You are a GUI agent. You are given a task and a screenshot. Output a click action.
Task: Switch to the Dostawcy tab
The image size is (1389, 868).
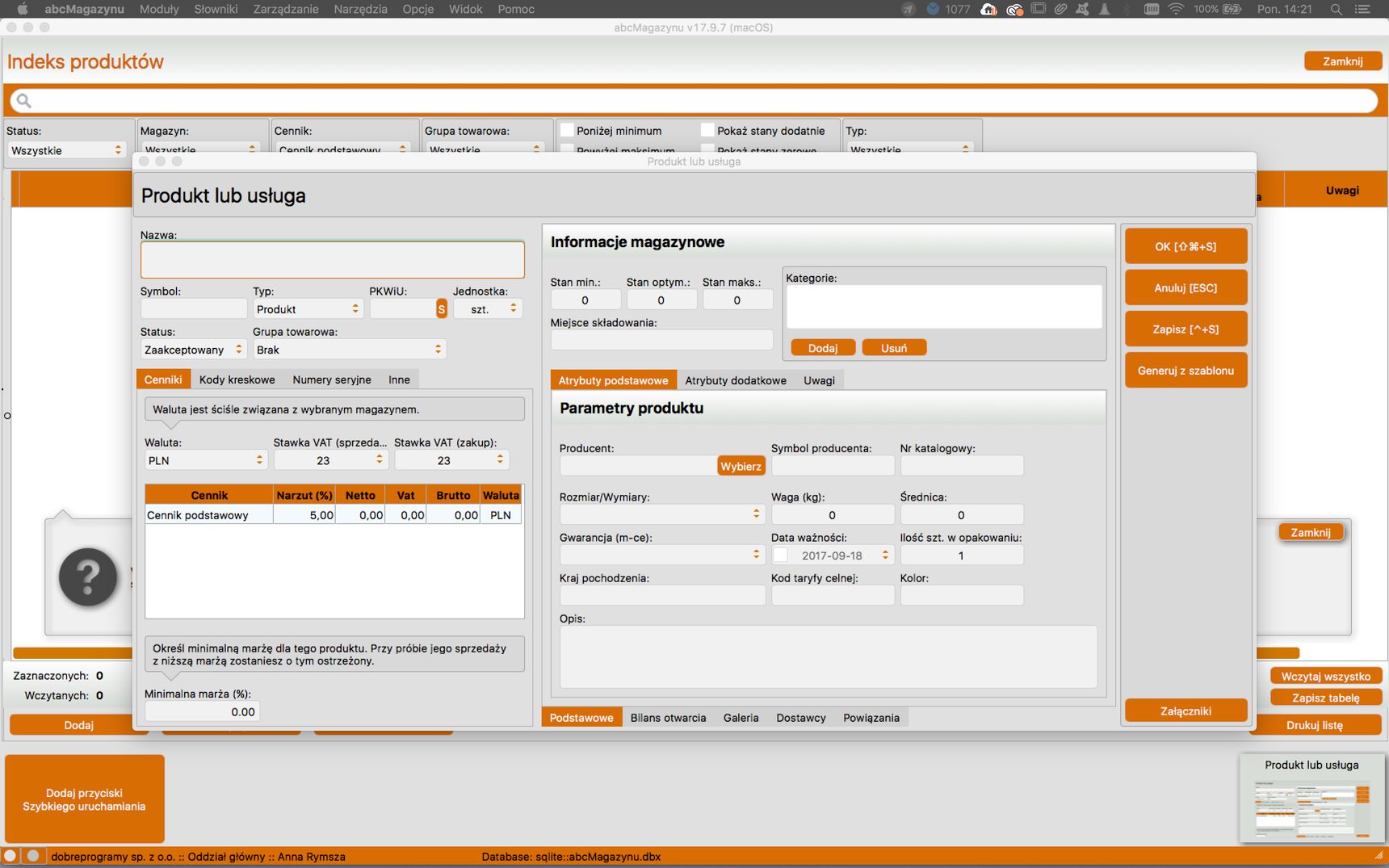coord(801,718)
